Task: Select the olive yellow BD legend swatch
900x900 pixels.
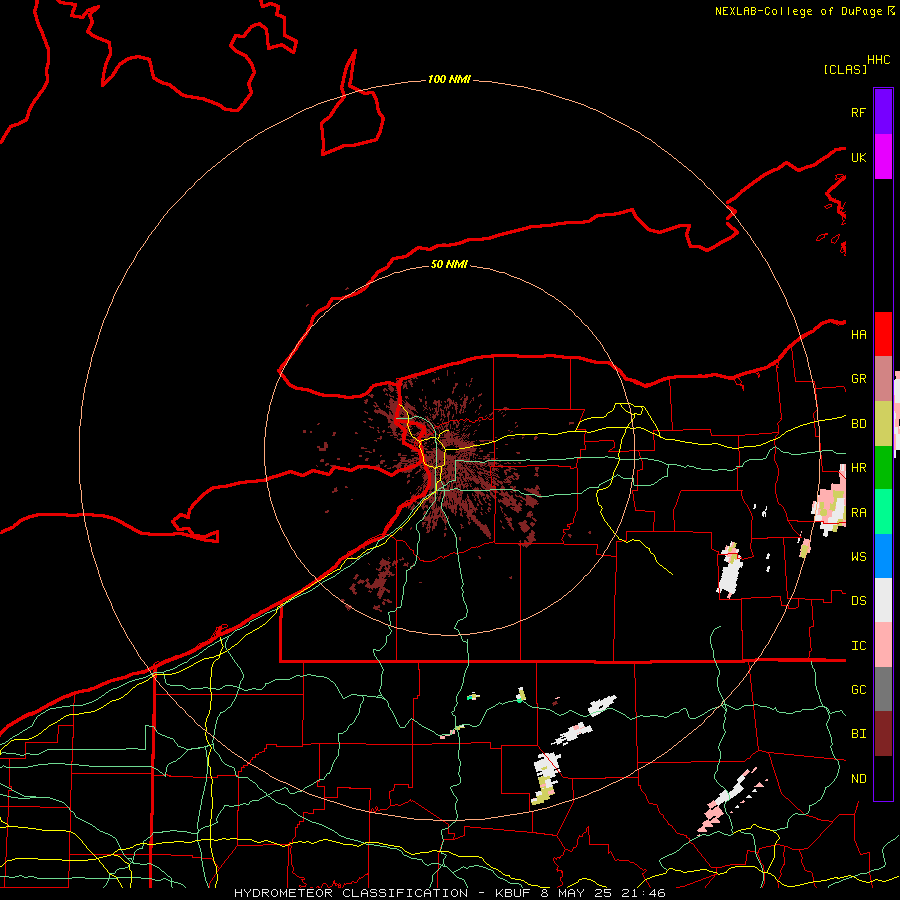Action: 883,424
